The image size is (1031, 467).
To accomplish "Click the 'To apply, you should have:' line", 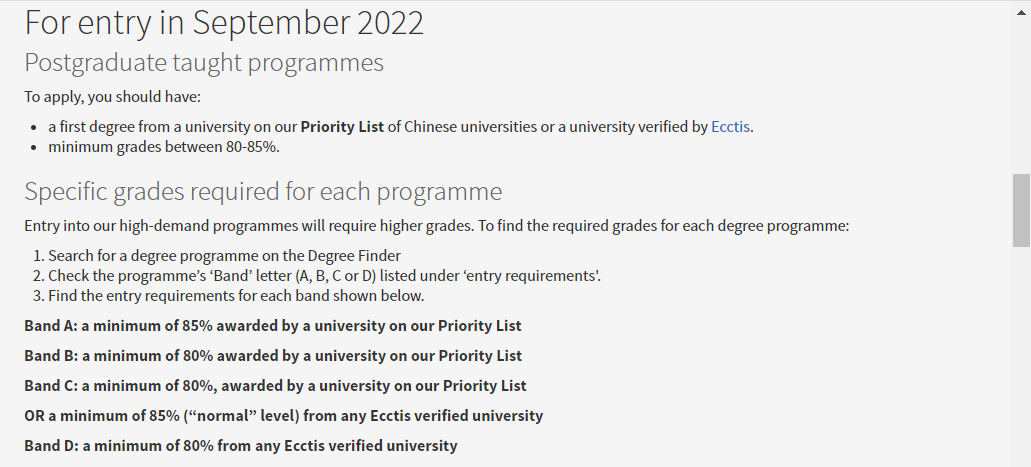I will (x=113, y=97).
